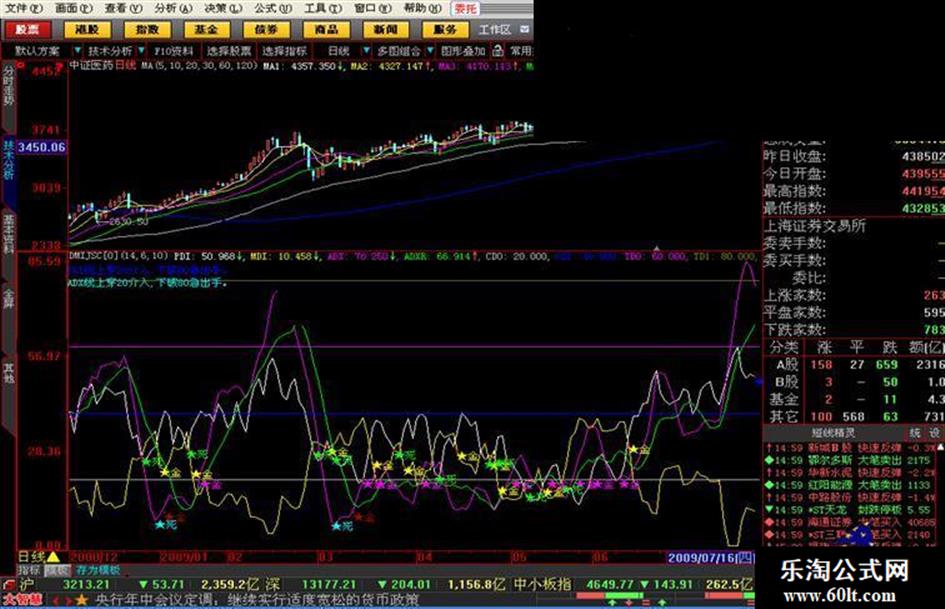Select the red 股票 category button
945x609 pixels.
point(27,29)
